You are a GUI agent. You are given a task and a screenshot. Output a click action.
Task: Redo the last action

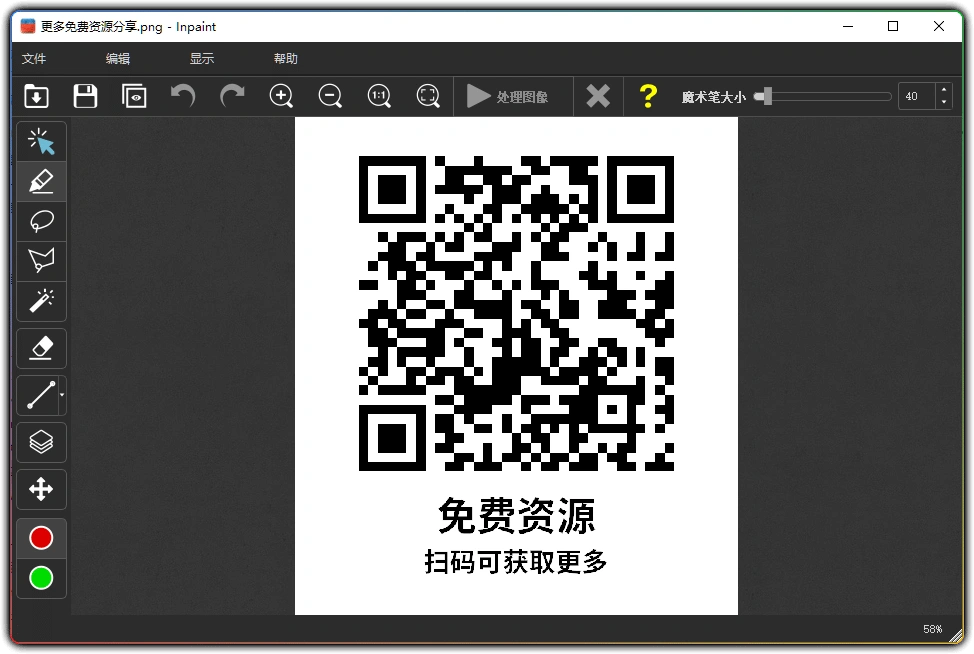pyautogui.click(x=231, y=96)
